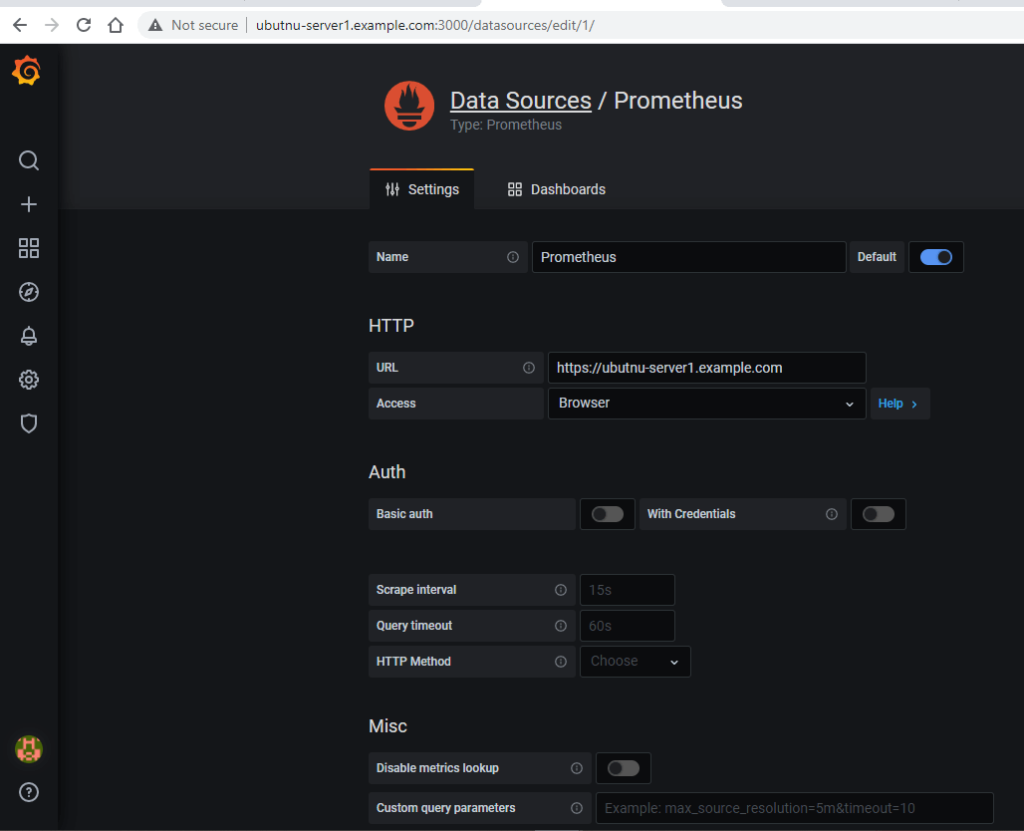This screenshot has height=831, width=1024.
Task: Enable the Basic auth switch
Action: pos(607,514)
